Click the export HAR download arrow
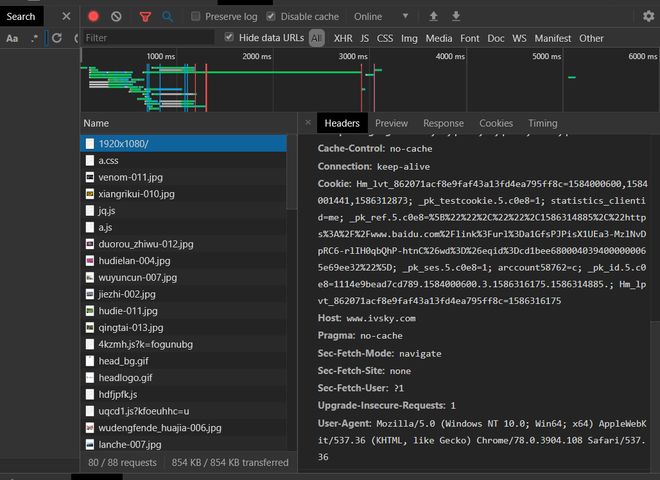Screen dimensions: 660x480 tap(456, 16)
